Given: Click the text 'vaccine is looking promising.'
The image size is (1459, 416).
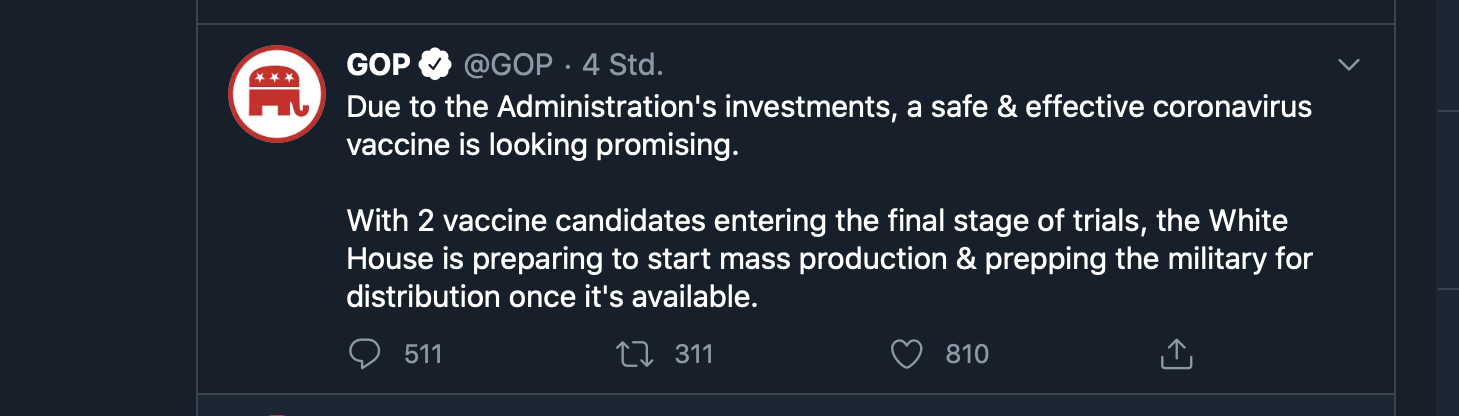Looking at the screenshot, I should click(x=542, y=145).
